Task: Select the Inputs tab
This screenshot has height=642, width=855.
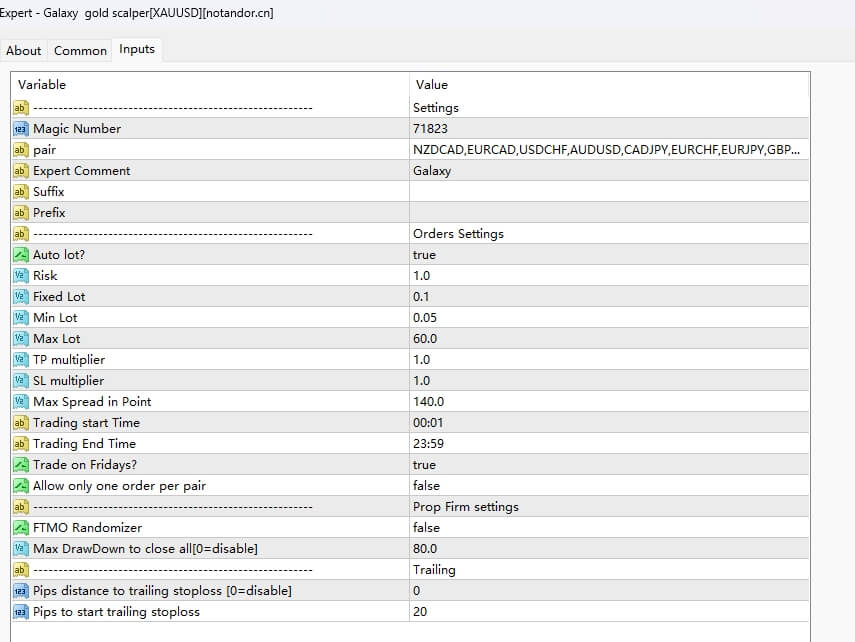Action: (x=137, y=49)
